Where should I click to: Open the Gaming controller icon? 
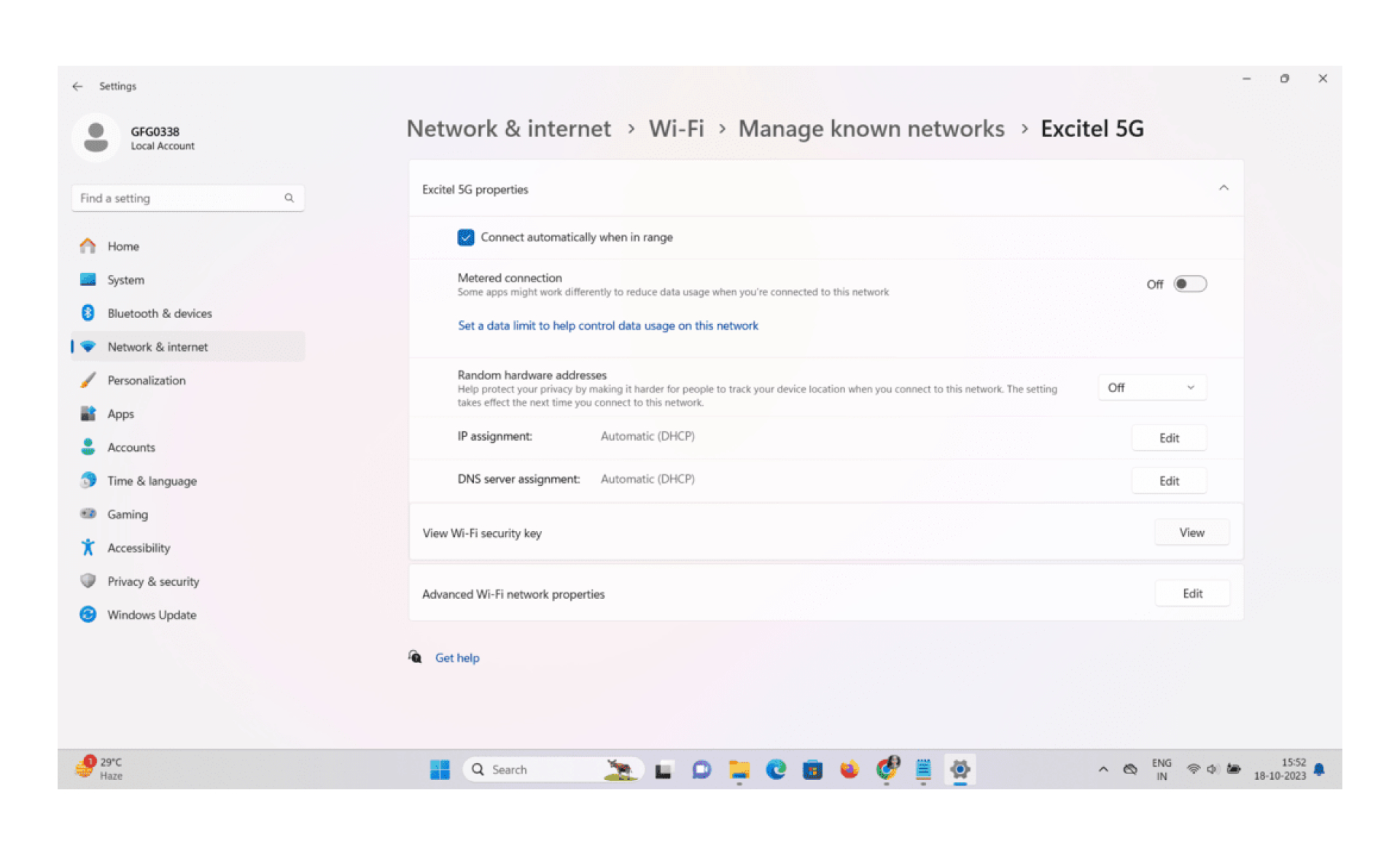tap(87, 514)
